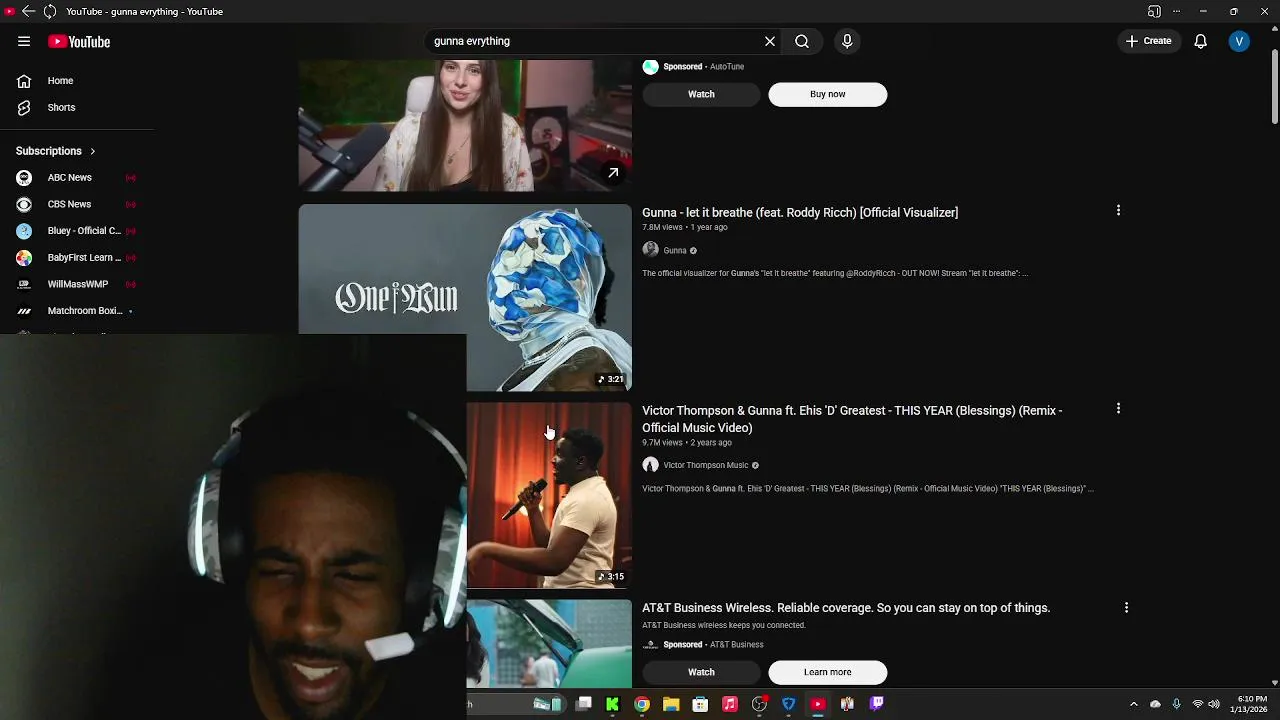The image size is (1280, 720).
Task: Open more options for 'let it breathe' video
Action: click(1118, 210)
